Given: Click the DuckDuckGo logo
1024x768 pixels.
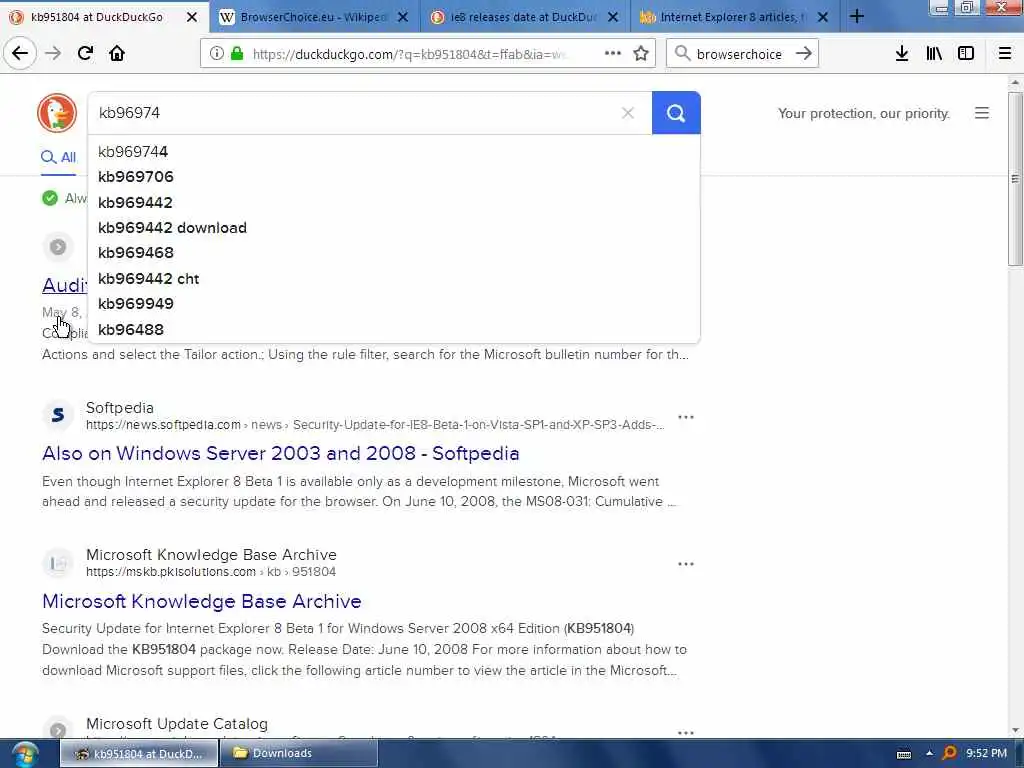Looking at the screenshot, I should [x=57, y=113].
